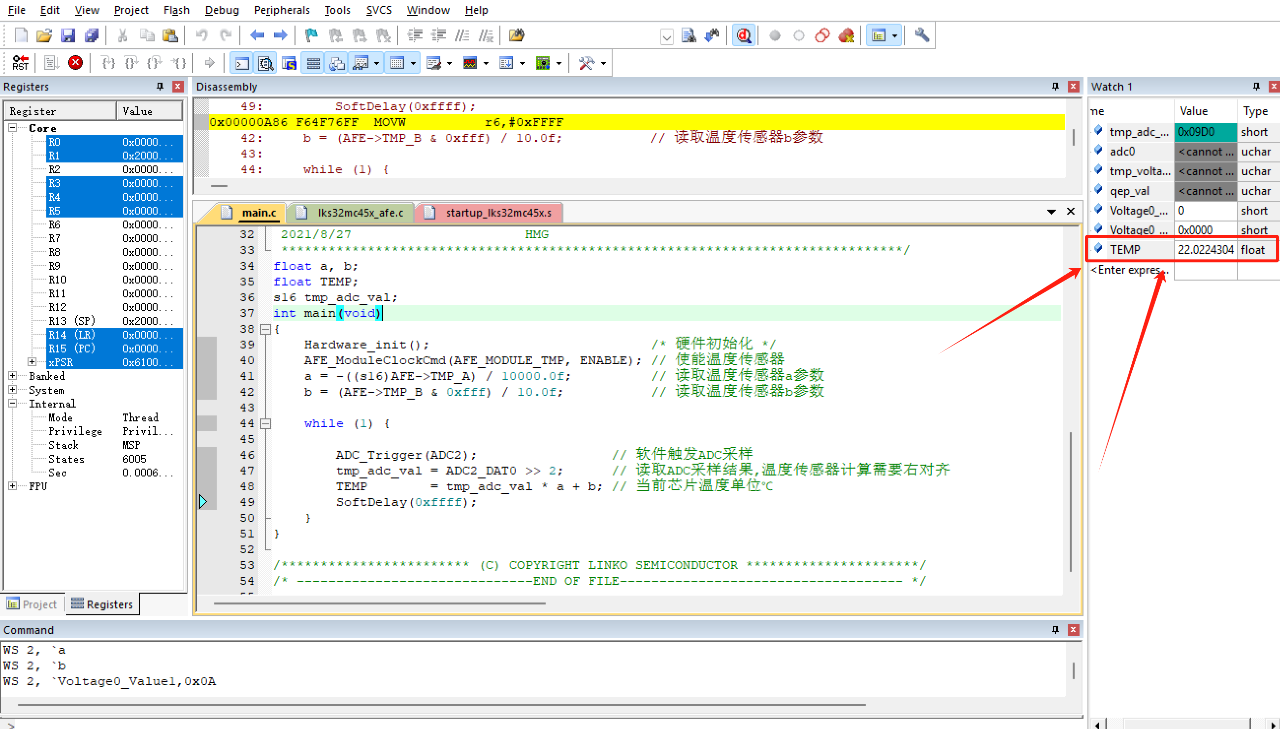
Task: Open the Toolbox using the wrench icon
Action: pos(585,62)
